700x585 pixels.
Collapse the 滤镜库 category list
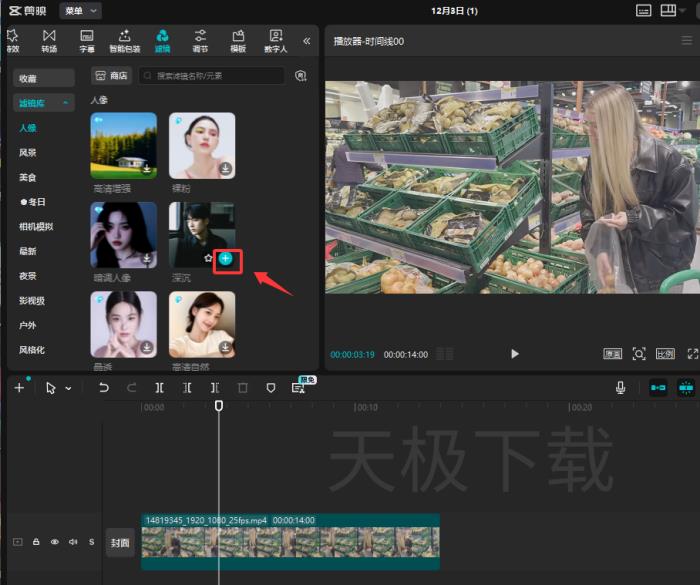(x=67, y=103)
